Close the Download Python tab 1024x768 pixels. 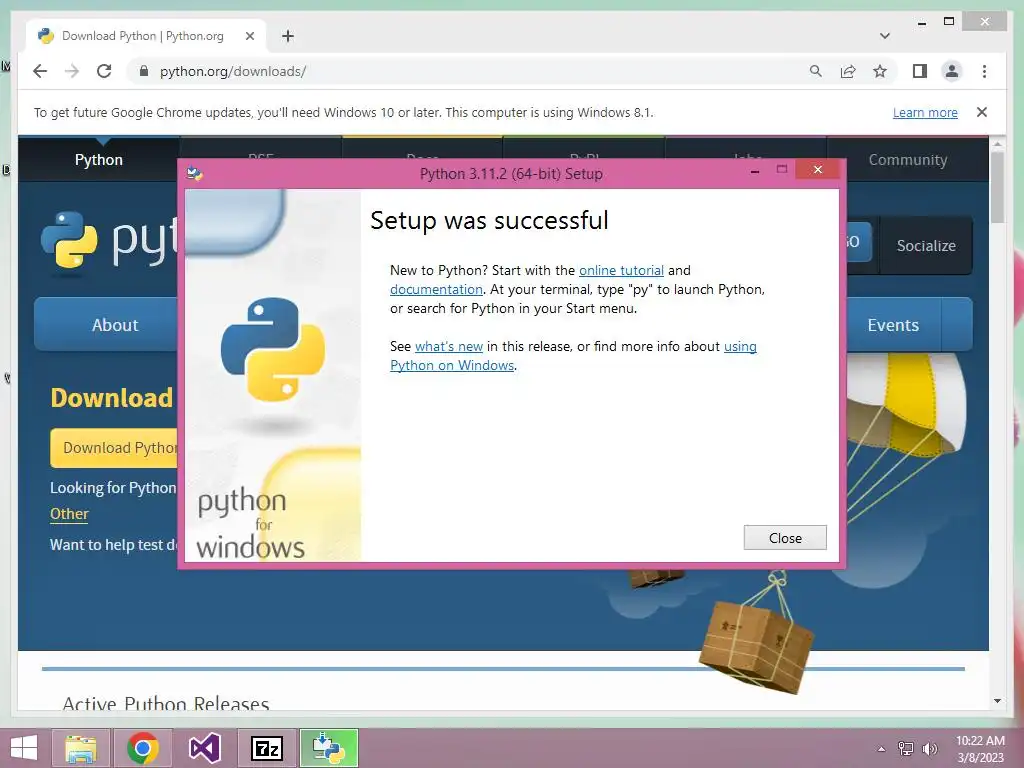[249, 36]
